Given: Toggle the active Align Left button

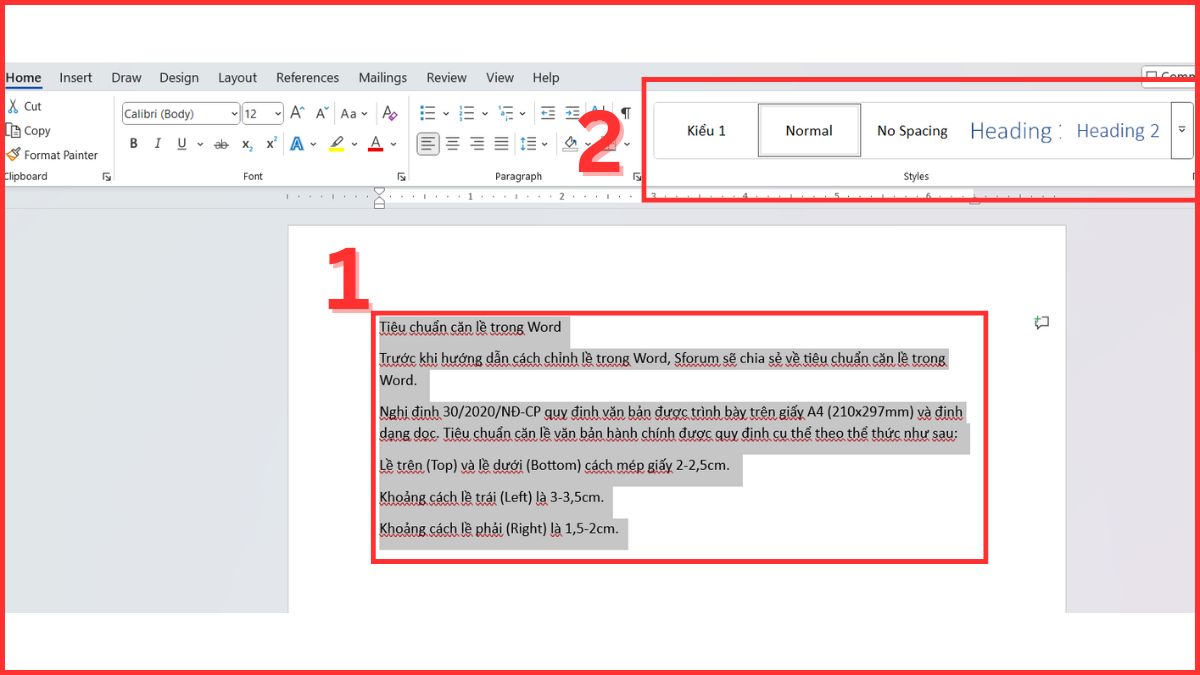Looking at the screenshot, I should (428, 144).
